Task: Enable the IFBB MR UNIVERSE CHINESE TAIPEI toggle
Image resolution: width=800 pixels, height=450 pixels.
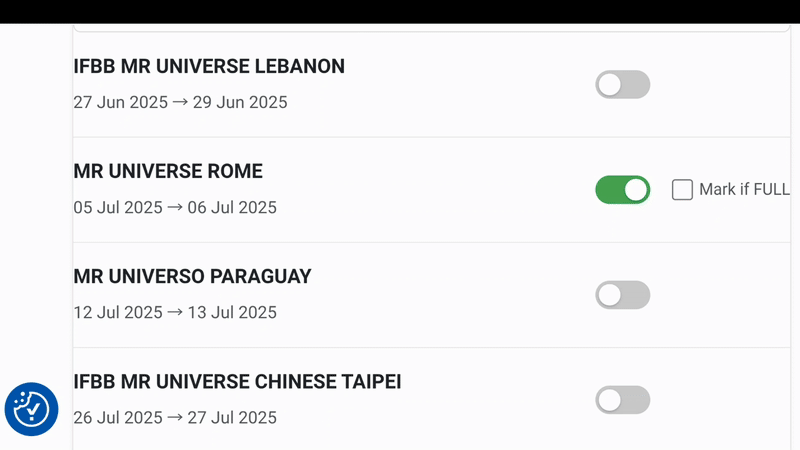Action: coord(622,400)
